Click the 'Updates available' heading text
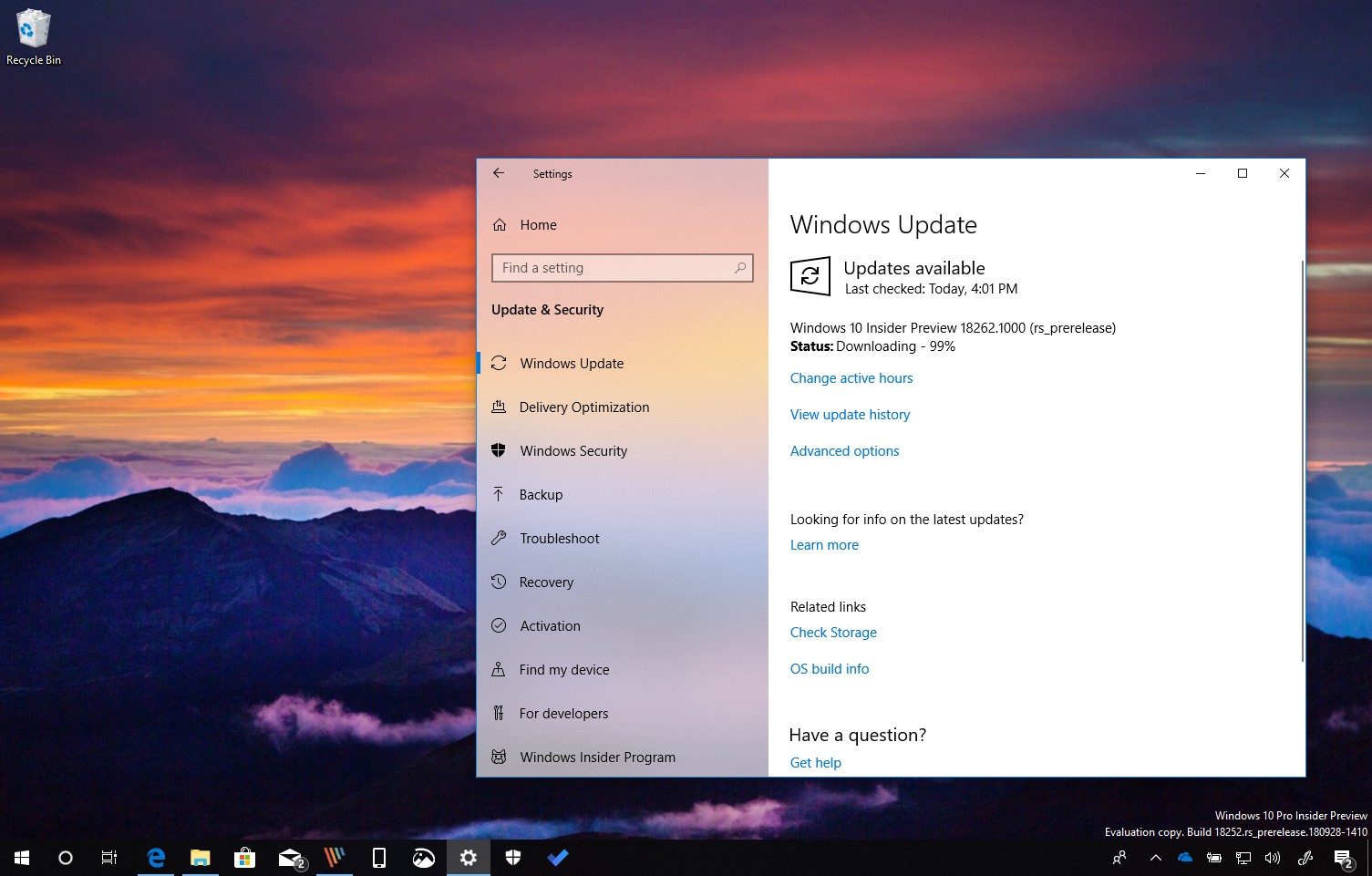 pyautogui.click(x=914, y=268)
